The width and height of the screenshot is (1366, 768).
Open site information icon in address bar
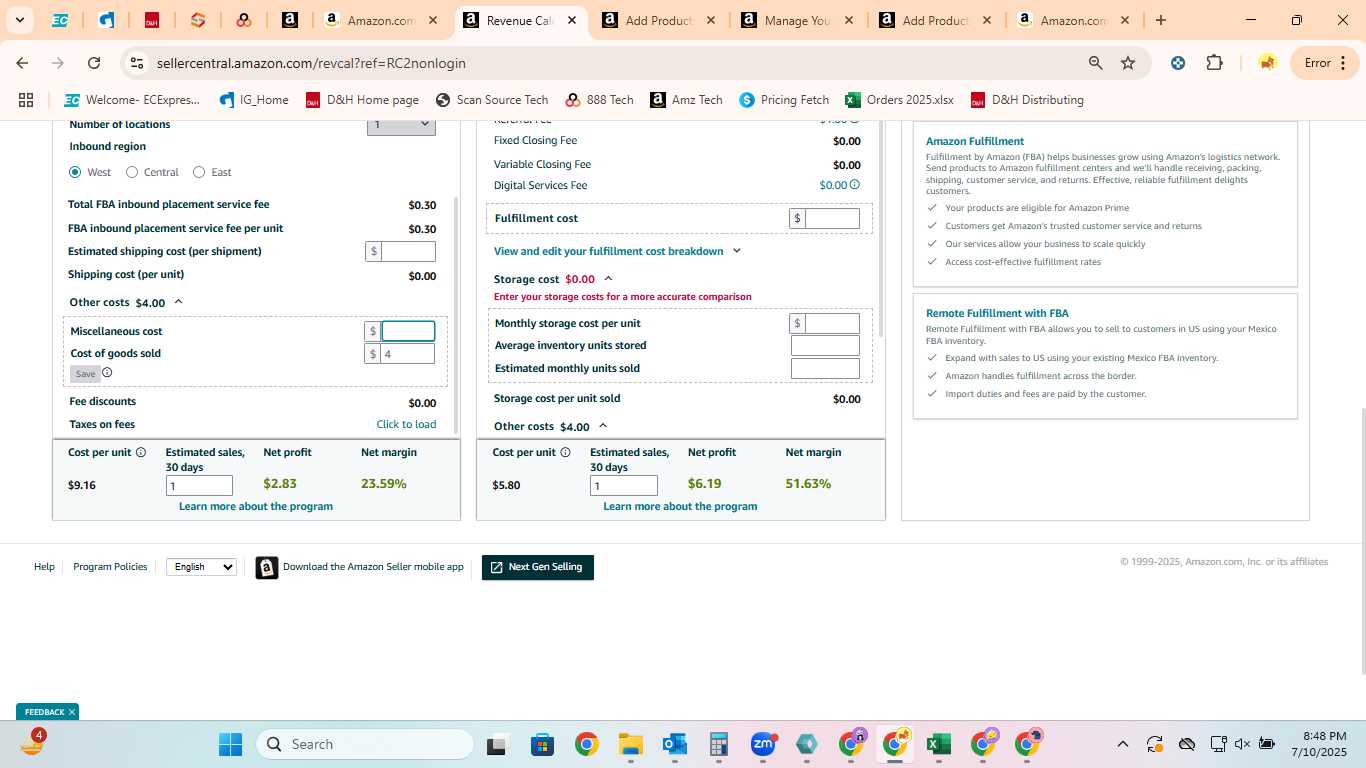[136, 63]
